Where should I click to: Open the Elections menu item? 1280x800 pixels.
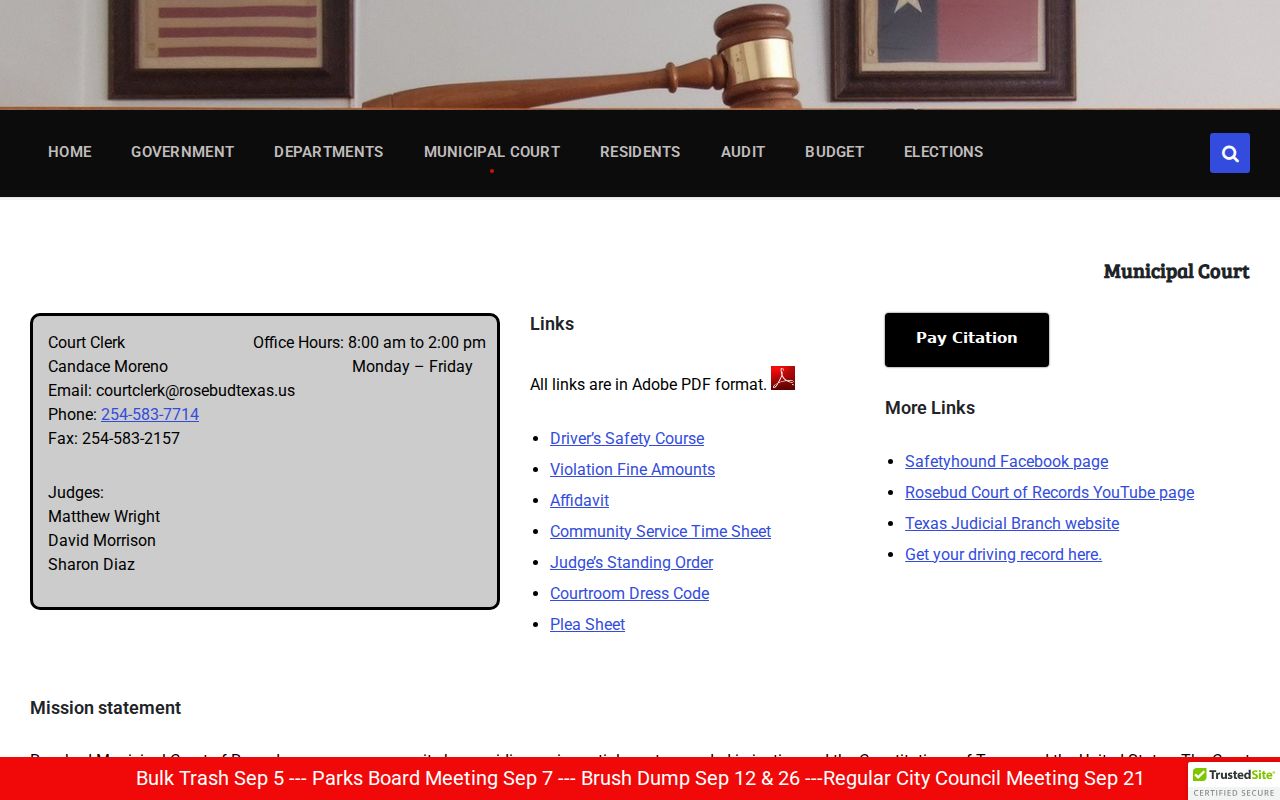point(943,152)
